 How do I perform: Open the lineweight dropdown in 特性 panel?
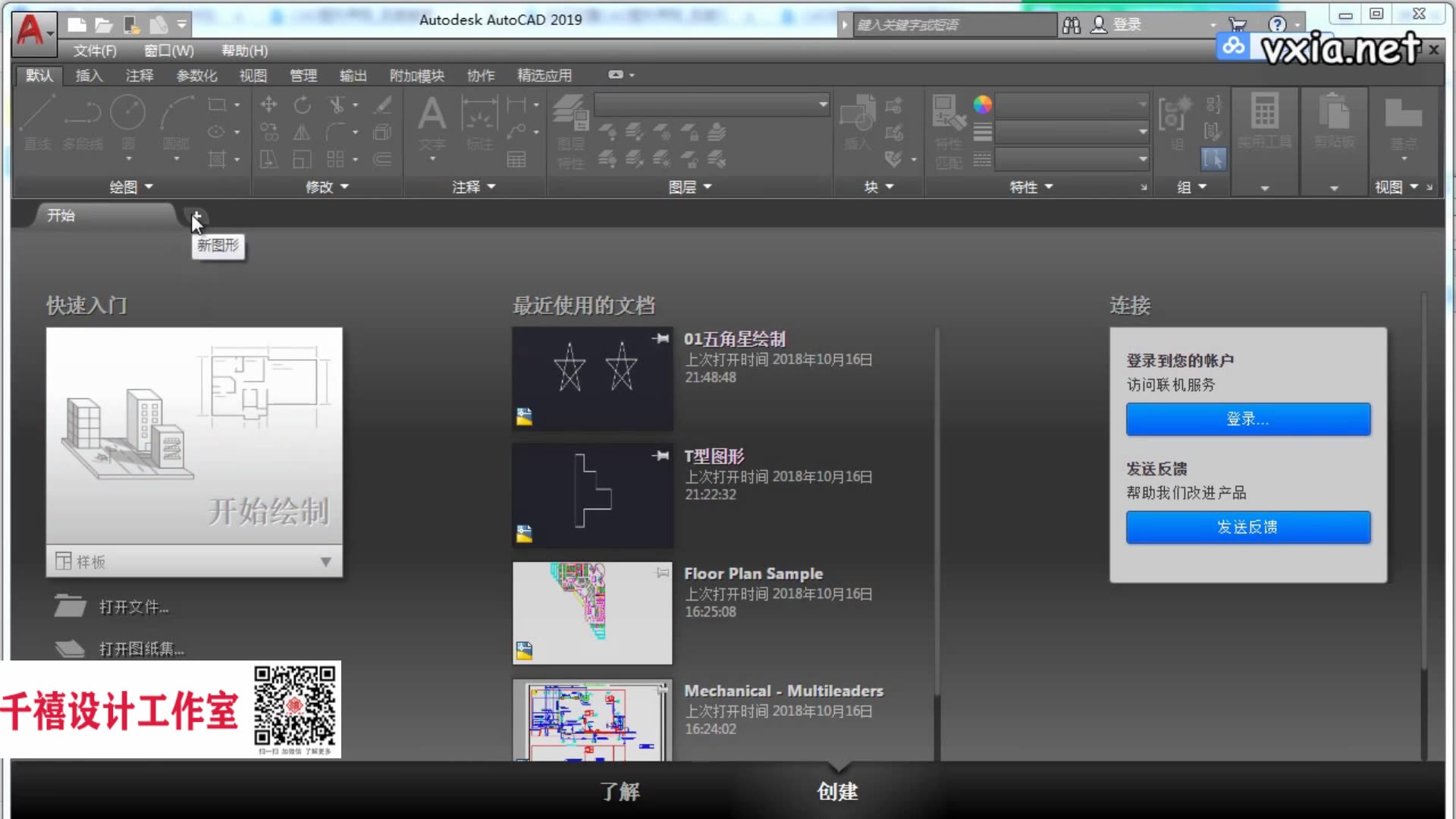click(1072, 132)
